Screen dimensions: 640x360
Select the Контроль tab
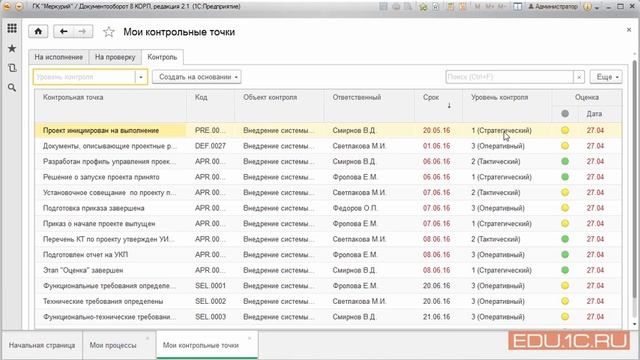click(162, 57)
